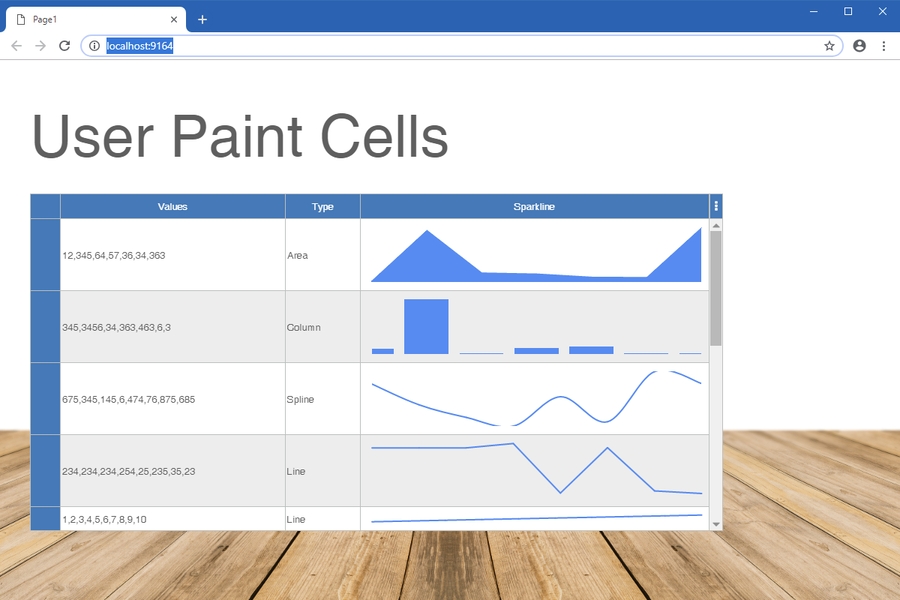This screenshot has width=900, height=600.
Task: Sort by the Values column header
Action: click(172, 207)
